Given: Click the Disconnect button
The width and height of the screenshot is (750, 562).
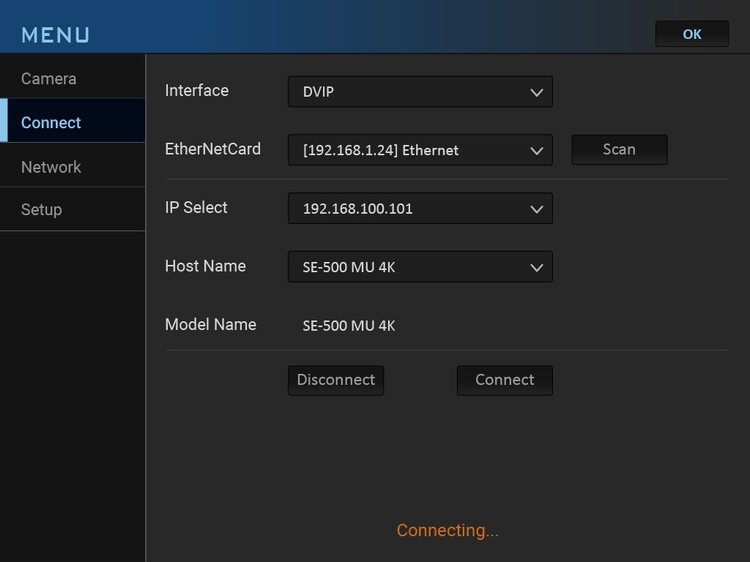Looking at the screenshot, I should pos(336,380).
